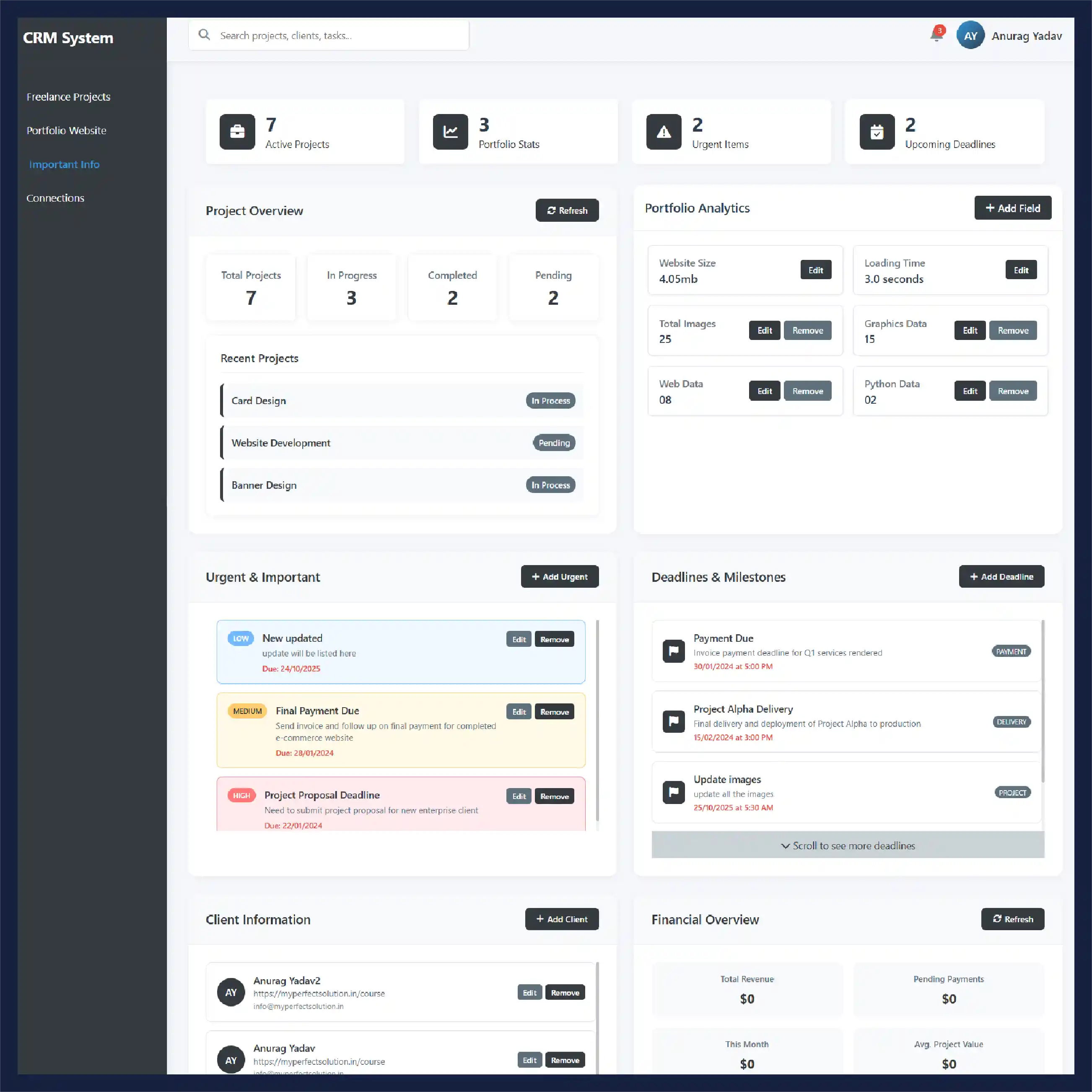Screen dimensions: 1092x1092
Task: Click the notification bell icon
Action: point(936,35)
